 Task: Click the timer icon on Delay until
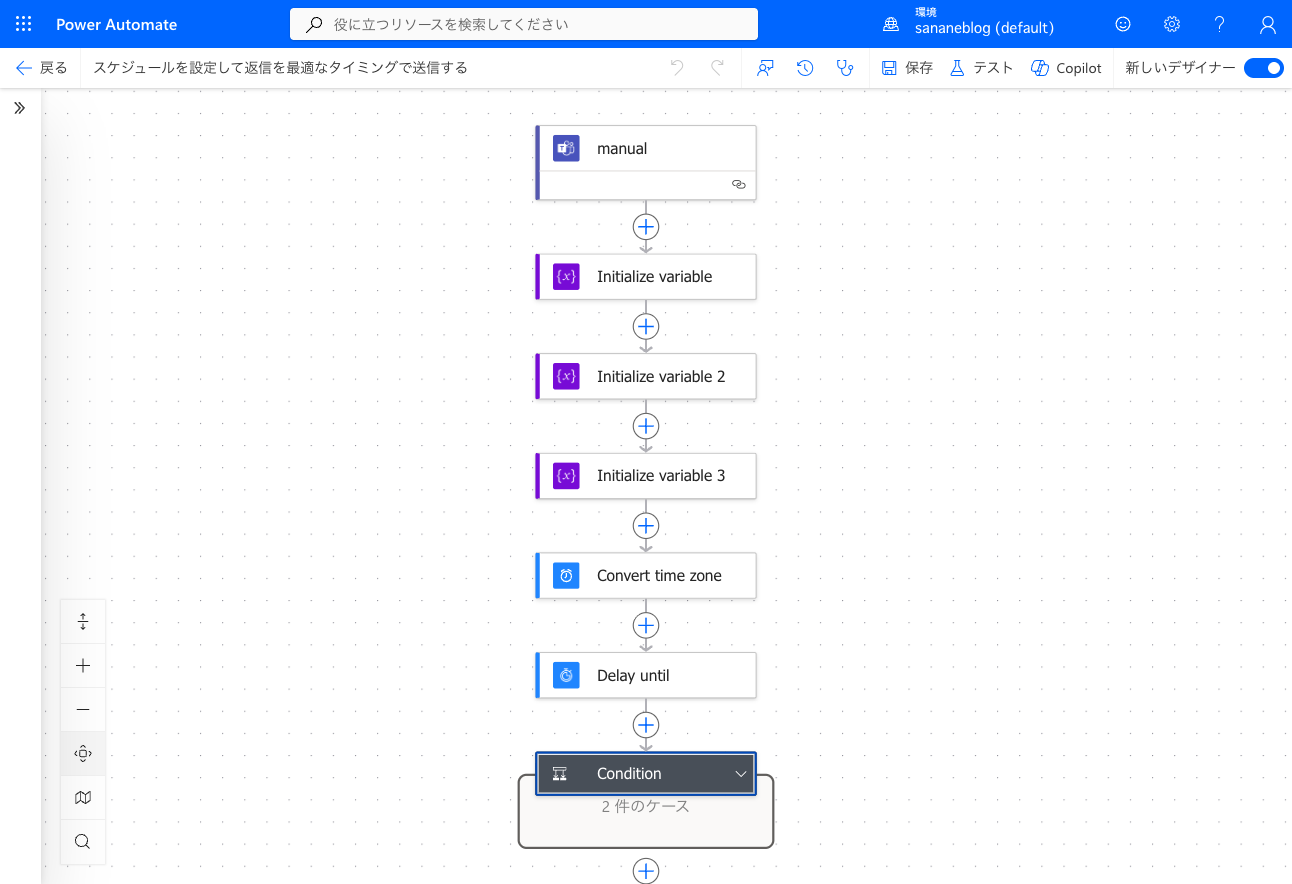(x=566, y=675)
